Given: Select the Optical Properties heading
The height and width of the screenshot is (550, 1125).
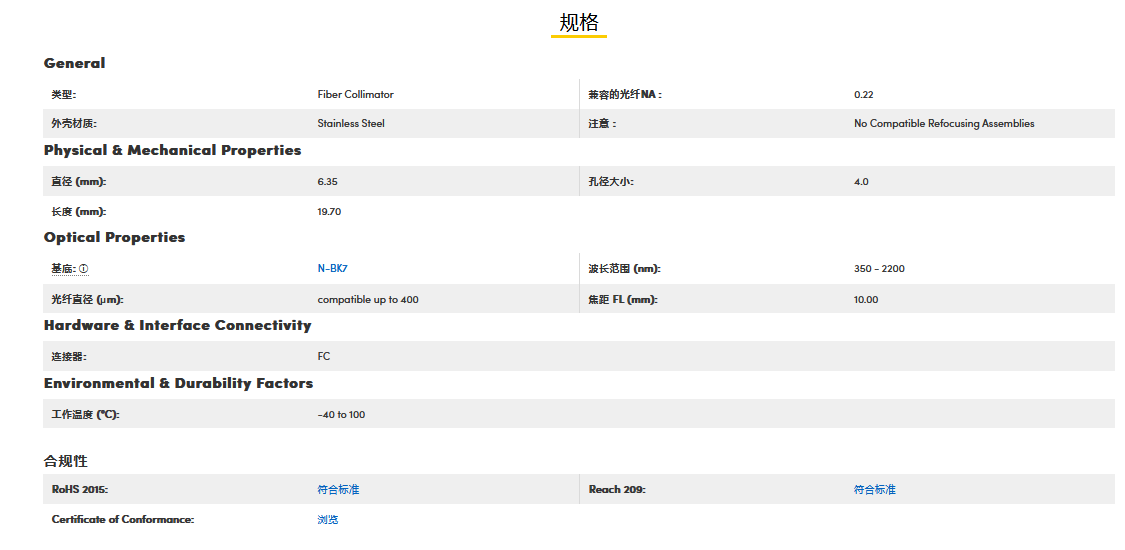Looking at the screenshot, I should (x=114, y=237).
